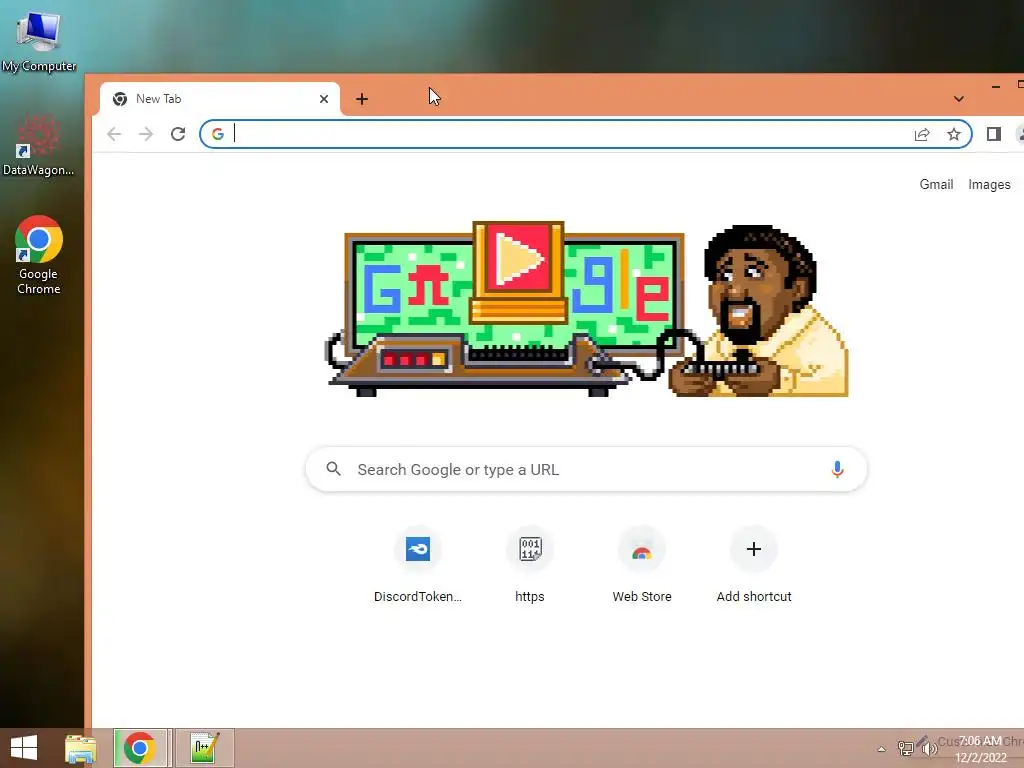Select the New Tab browser tab
The image size is (1024, 768).
(219, 99)
